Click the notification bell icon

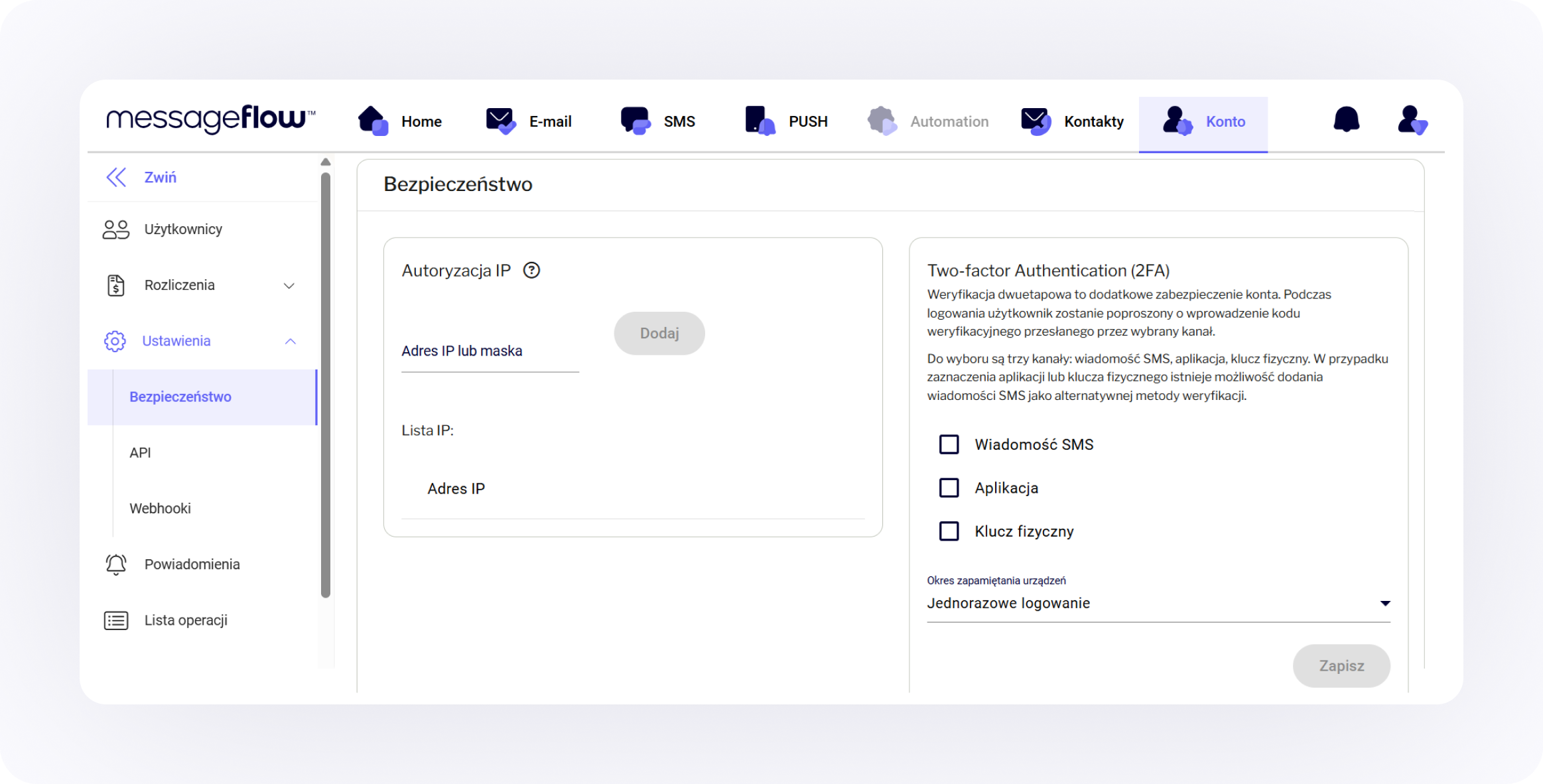pyautogui.click(x=1346, y=120)
